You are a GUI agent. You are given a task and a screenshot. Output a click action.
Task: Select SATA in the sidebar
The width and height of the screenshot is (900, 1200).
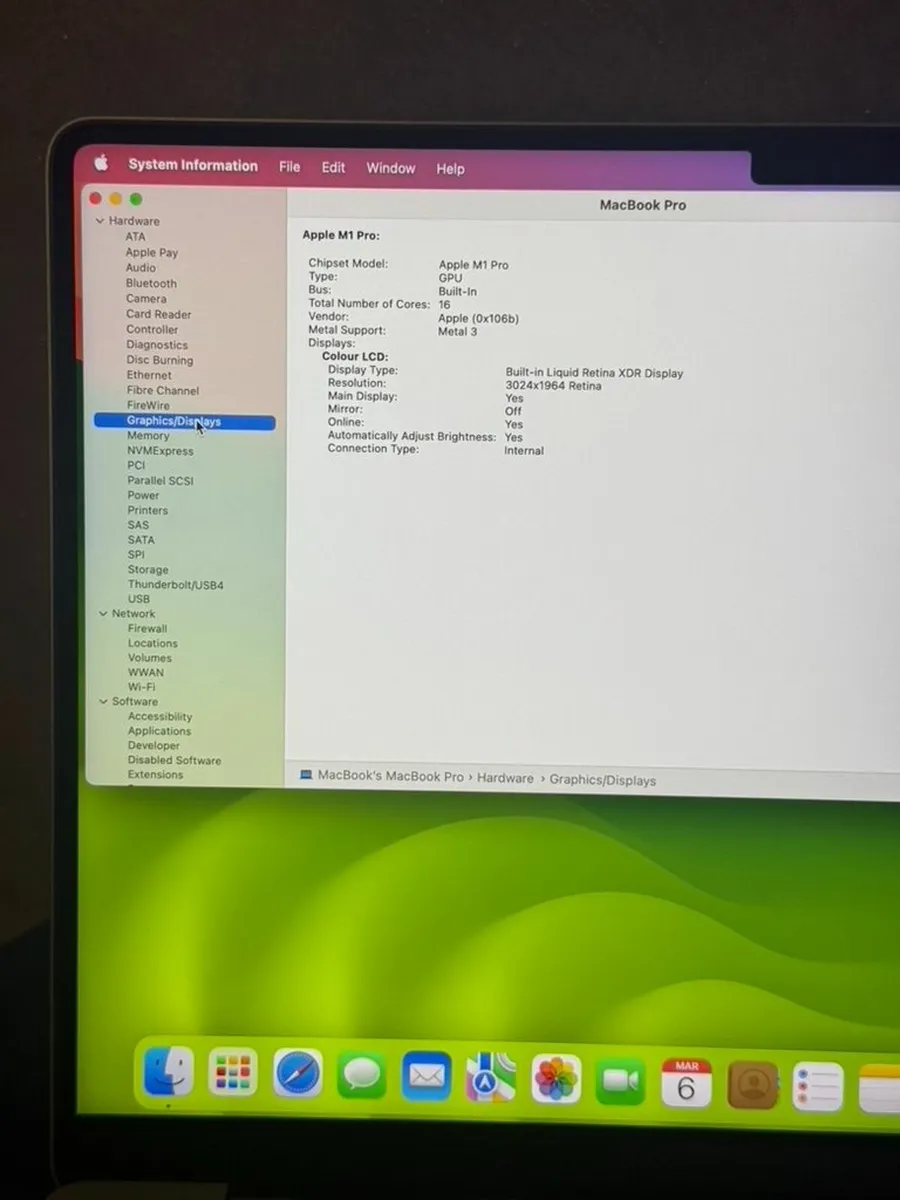tap(141, 540)
